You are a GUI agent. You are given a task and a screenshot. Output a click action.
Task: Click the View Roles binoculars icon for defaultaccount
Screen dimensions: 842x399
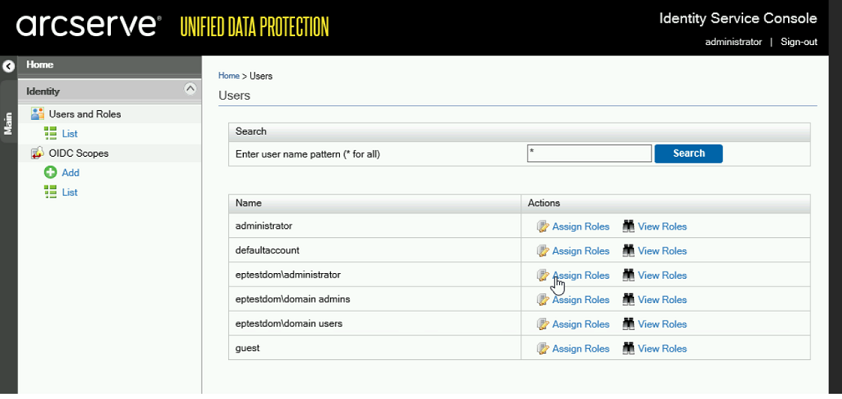[x=629, y=251]
